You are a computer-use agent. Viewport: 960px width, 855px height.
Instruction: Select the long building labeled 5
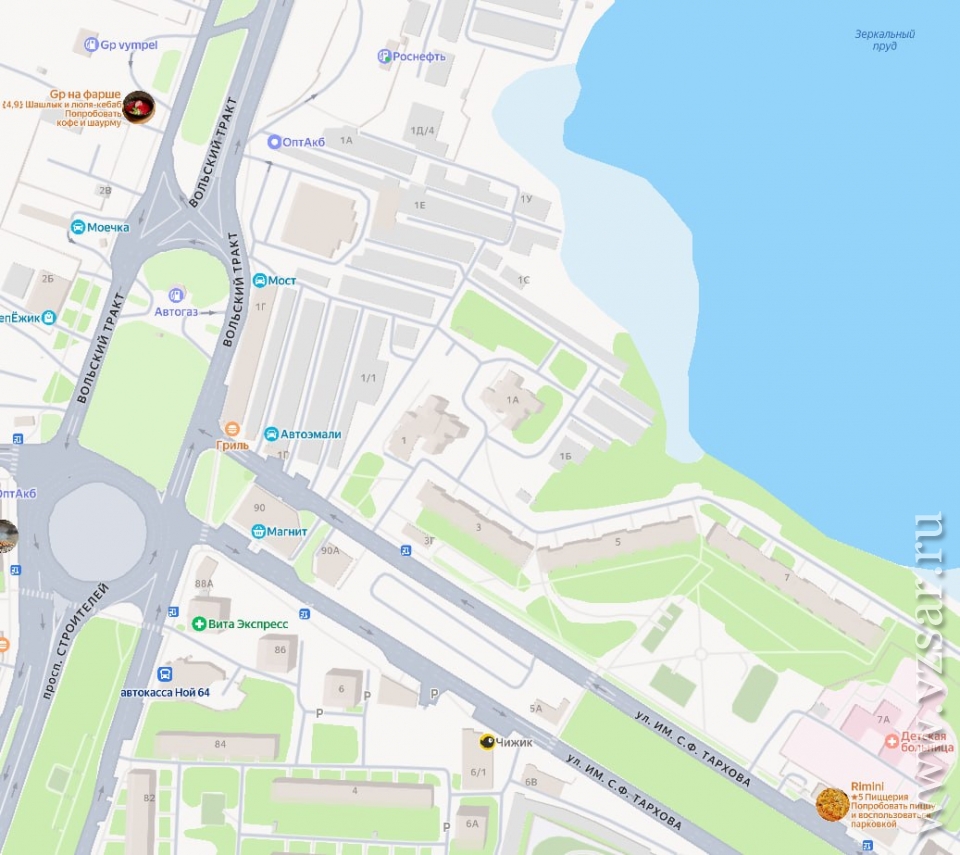(x=617, y=543)
